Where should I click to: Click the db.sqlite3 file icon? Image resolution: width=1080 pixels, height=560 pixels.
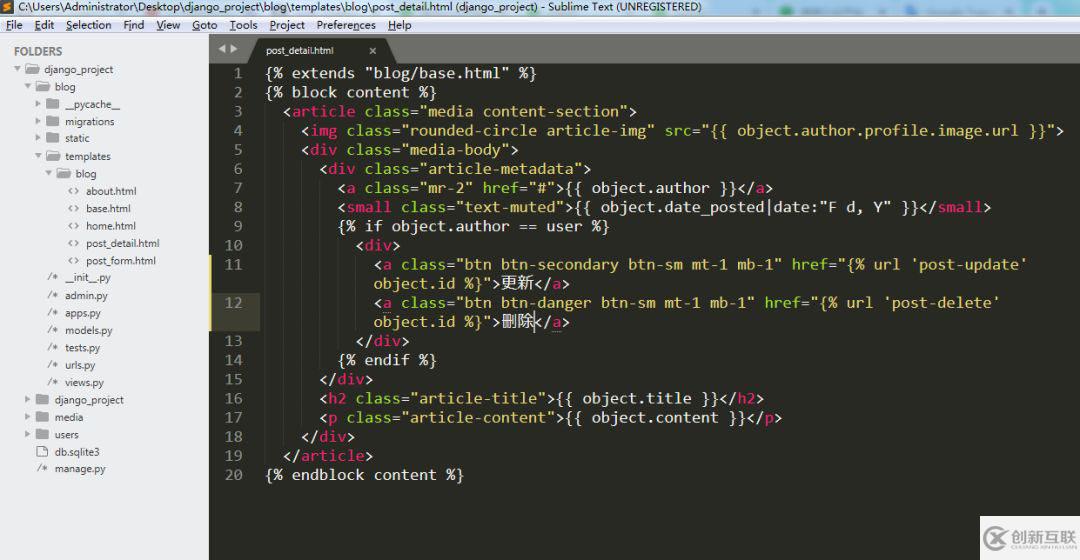[41, 451]
